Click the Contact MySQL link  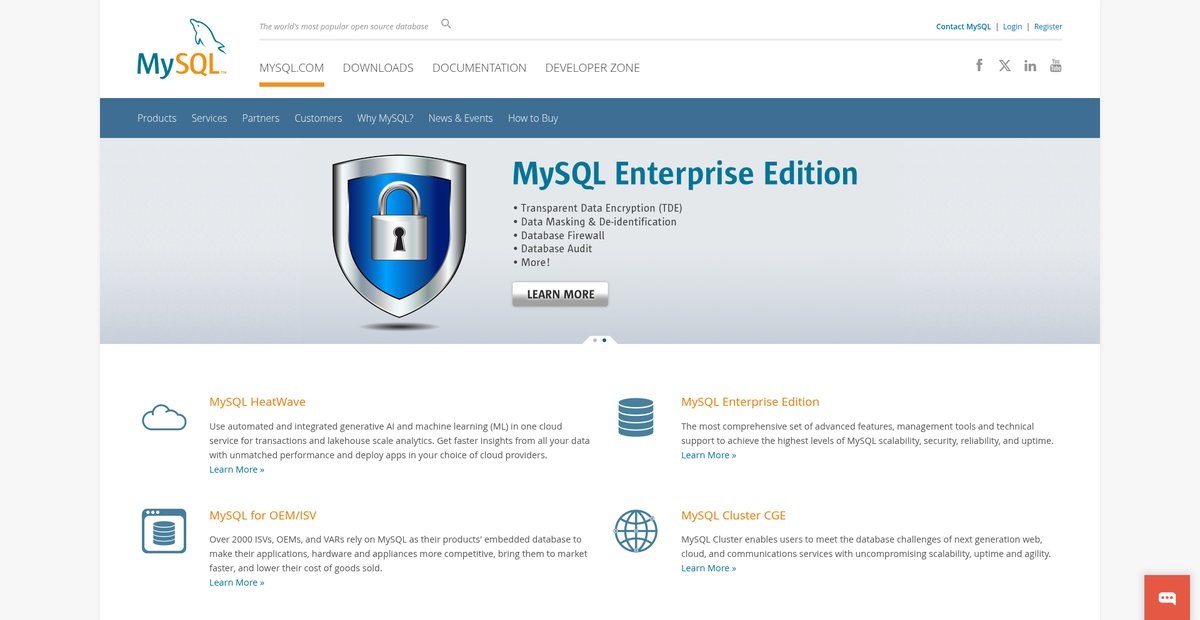[x=963, y=27]
